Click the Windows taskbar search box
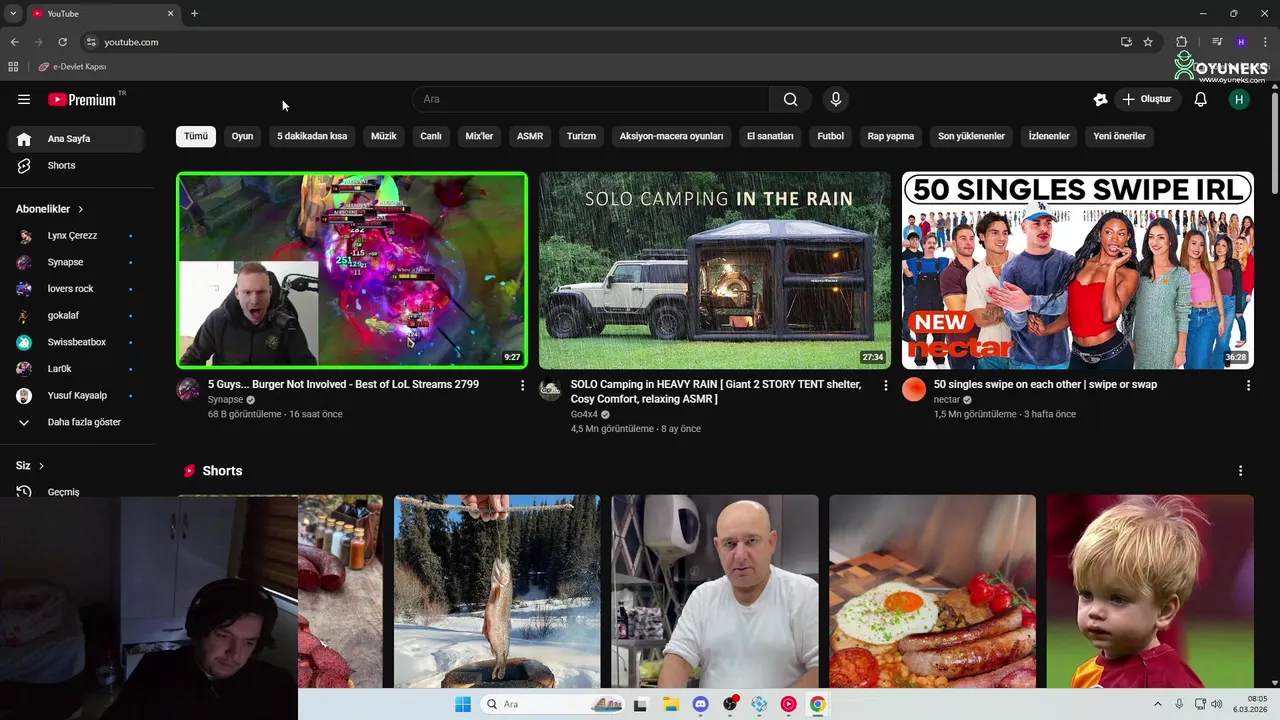This screenshot has width=1280, height=720. click(553, 704)
